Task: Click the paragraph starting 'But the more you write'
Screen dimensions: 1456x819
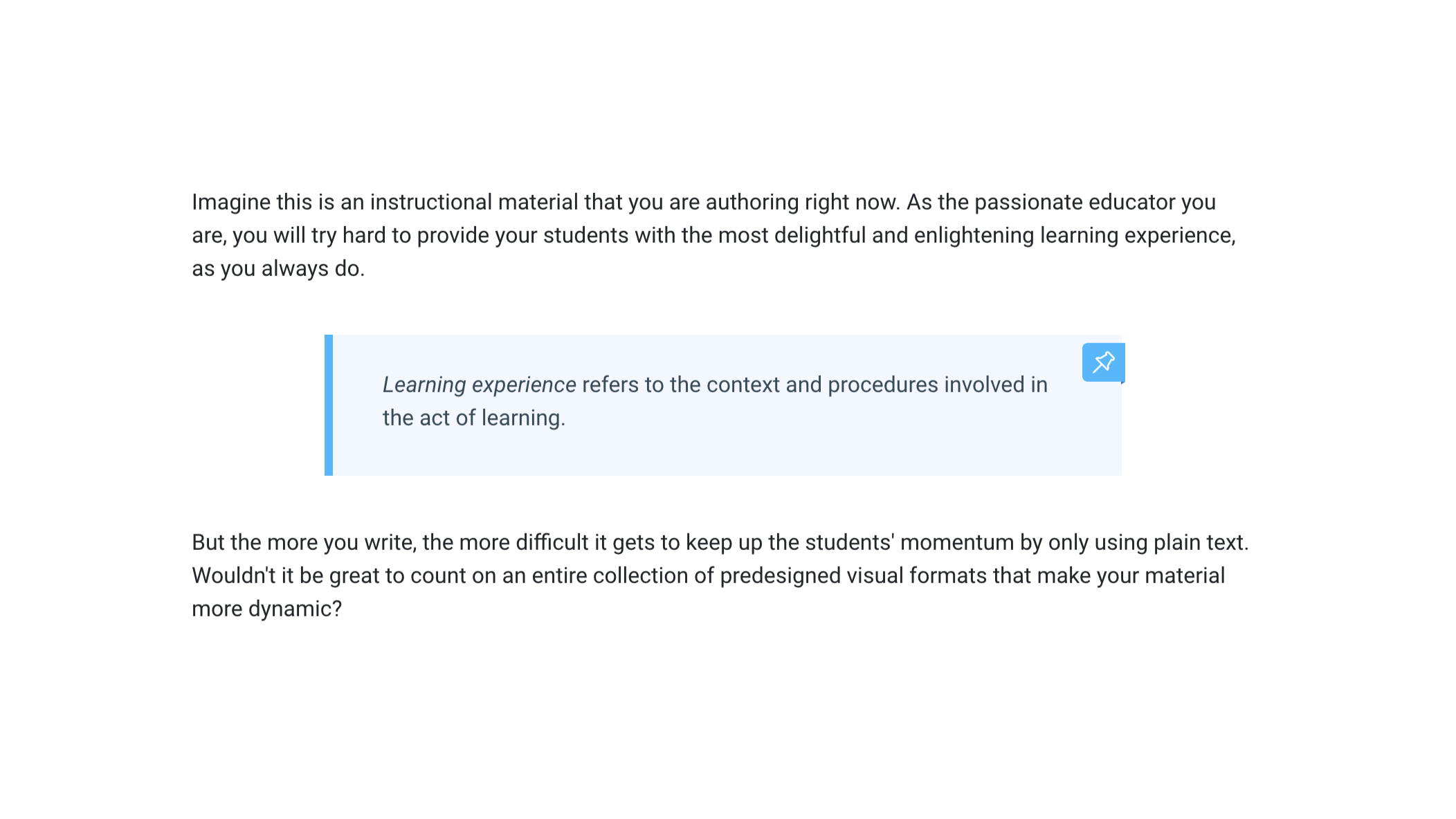Action: point(720,576)
